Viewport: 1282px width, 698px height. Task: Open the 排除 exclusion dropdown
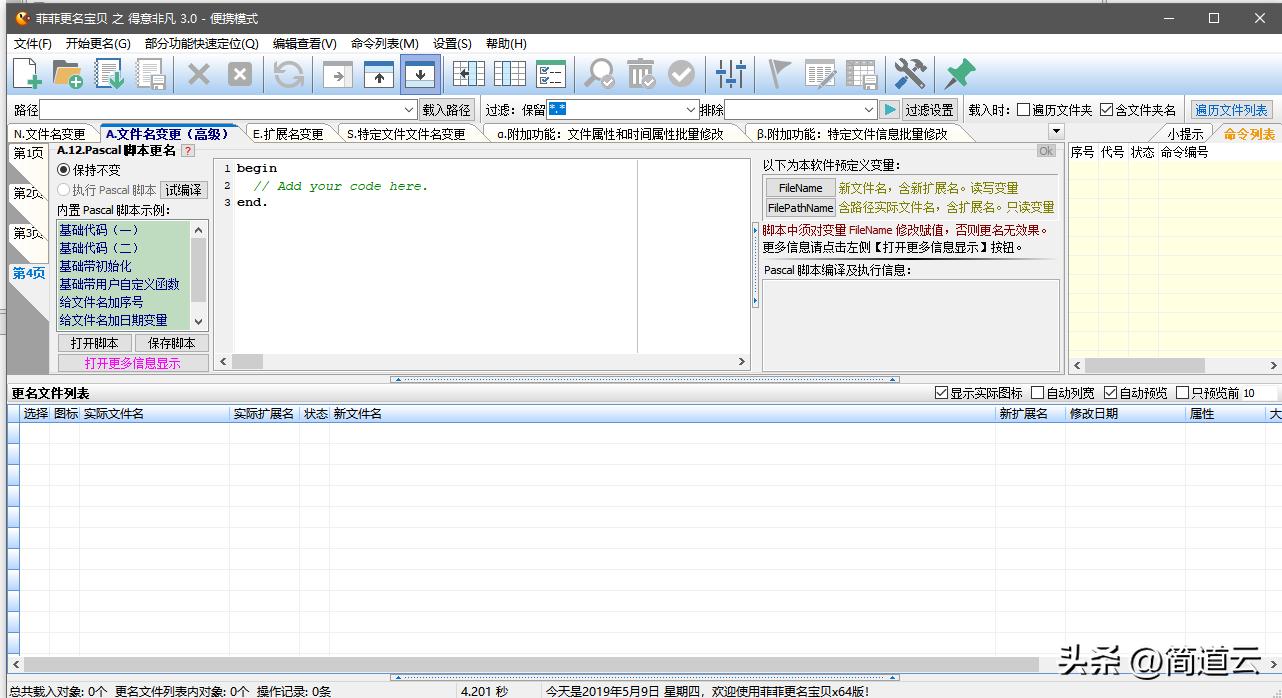[869, 109]
